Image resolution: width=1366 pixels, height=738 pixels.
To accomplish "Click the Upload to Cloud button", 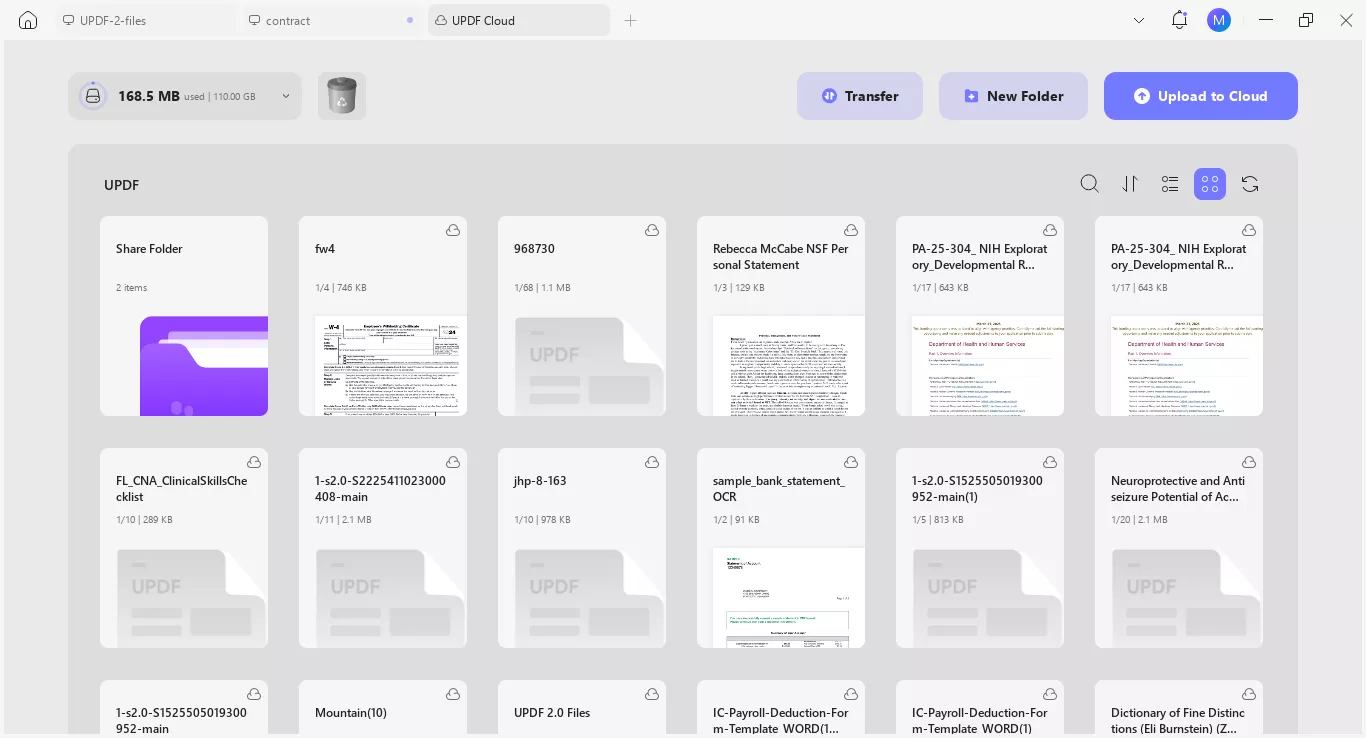I will (x=1200, y=96).
